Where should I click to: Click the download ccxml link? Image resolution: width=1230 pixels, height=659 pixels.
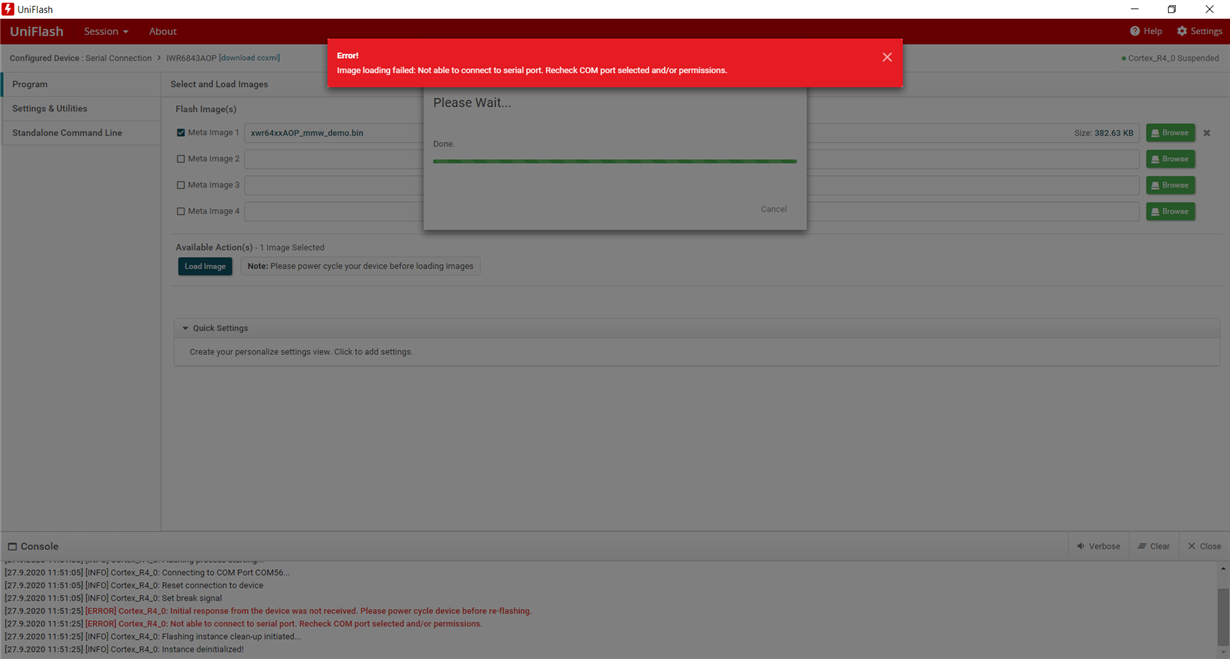249,58
